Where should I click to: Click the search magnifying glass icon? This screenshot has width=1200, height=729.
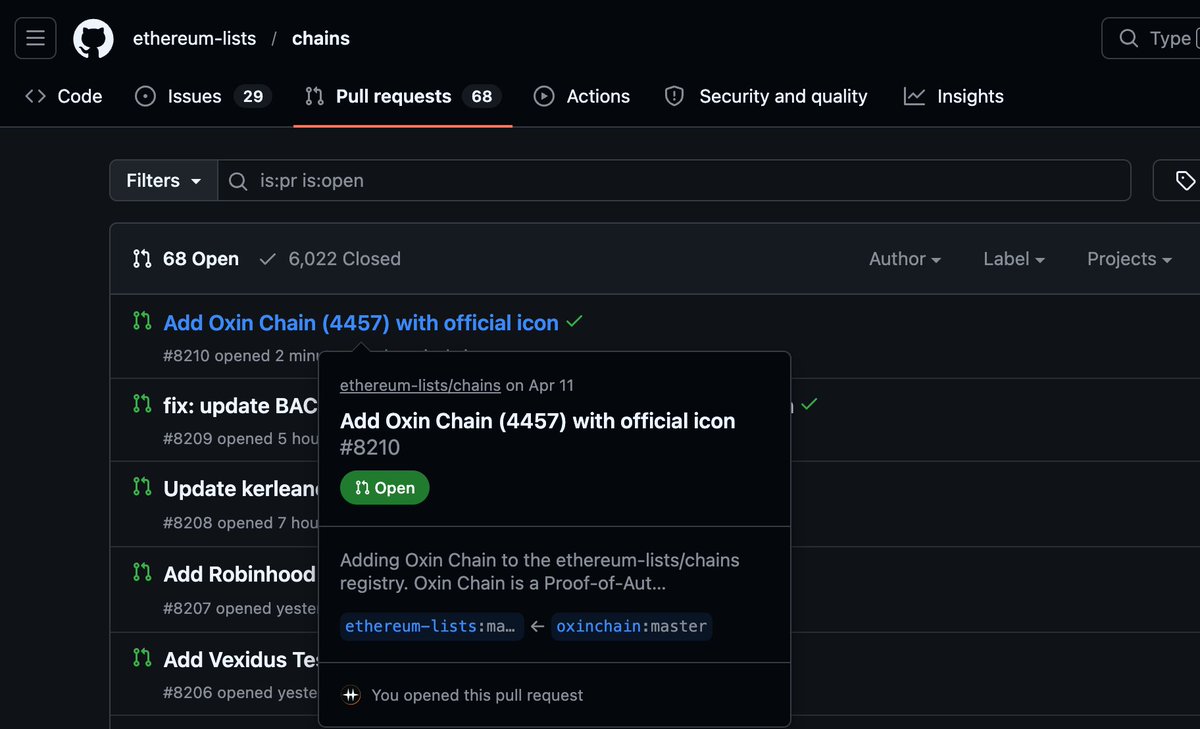(x=1129, y=38)
